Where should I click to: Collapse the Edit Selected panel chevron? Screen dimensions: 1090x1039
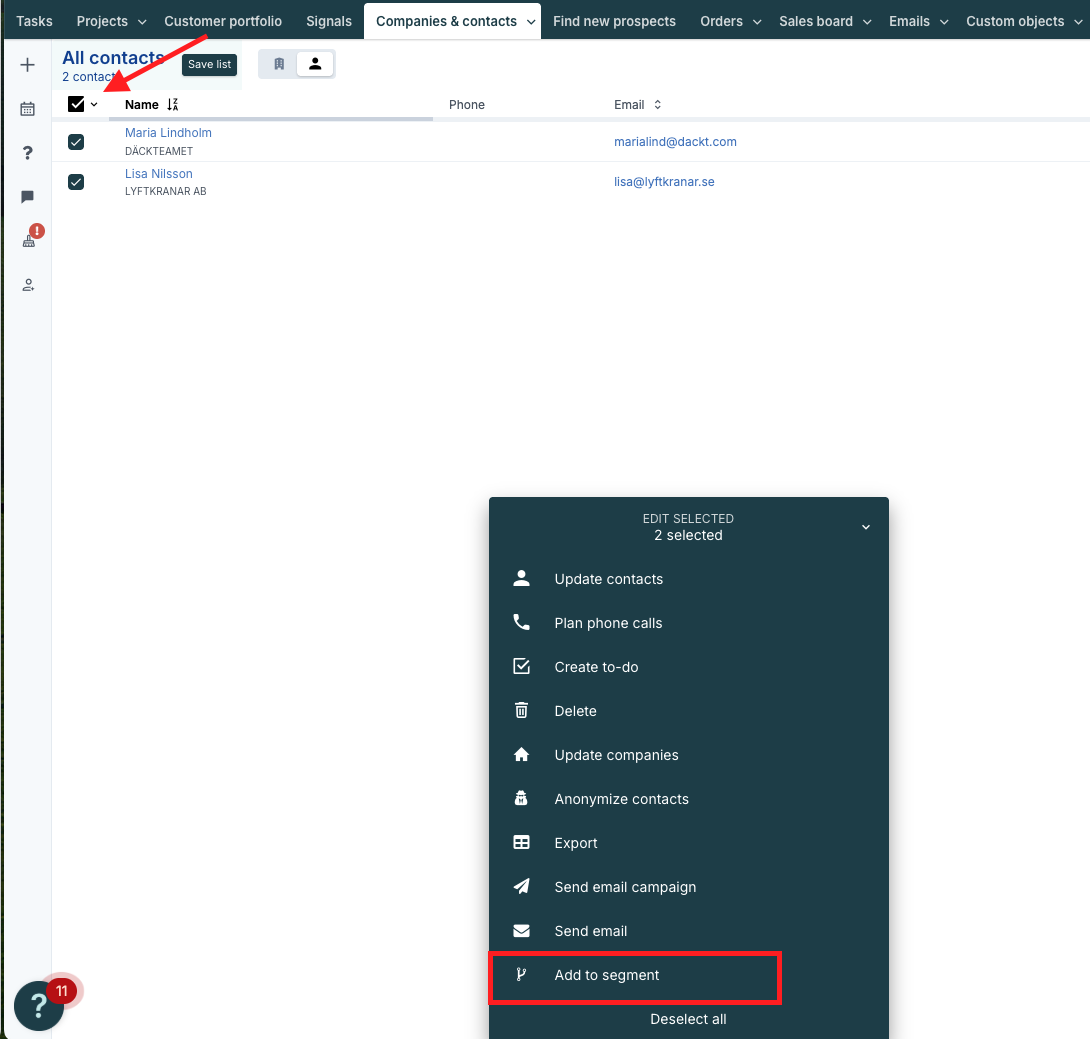tap(865, 527)
